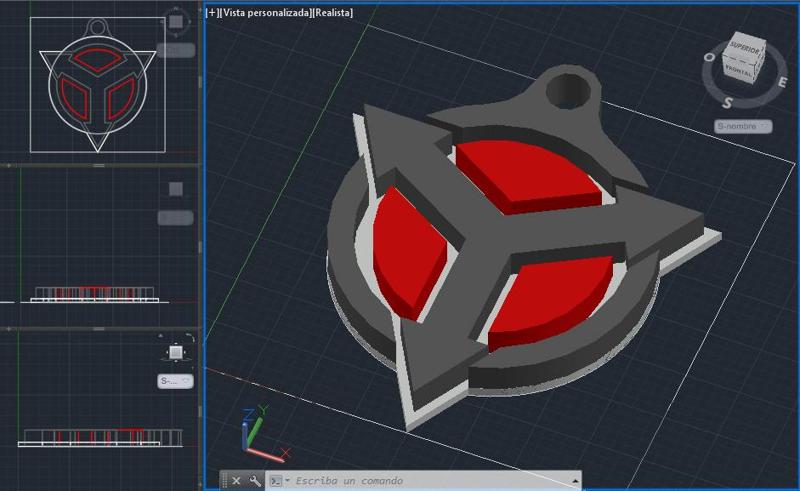Activate the middle-left elevation viewport drawing
Viewport: 800px width, 491px height.
pyautogui.click(x=94, y=294)
